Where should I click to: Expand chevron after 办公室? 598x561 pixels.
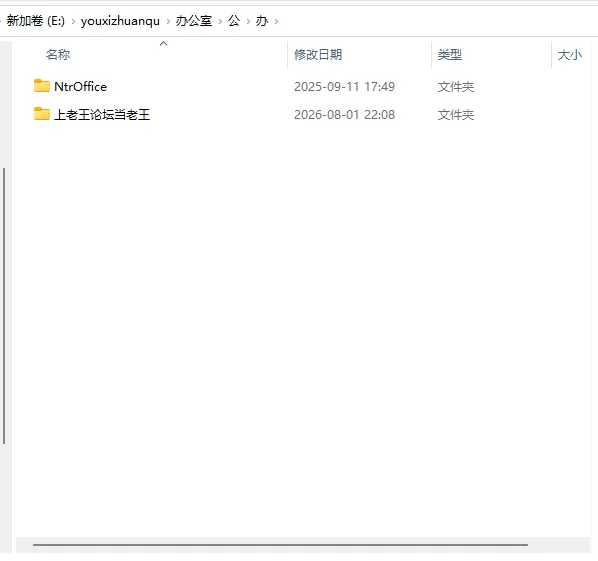click(220, 21)
